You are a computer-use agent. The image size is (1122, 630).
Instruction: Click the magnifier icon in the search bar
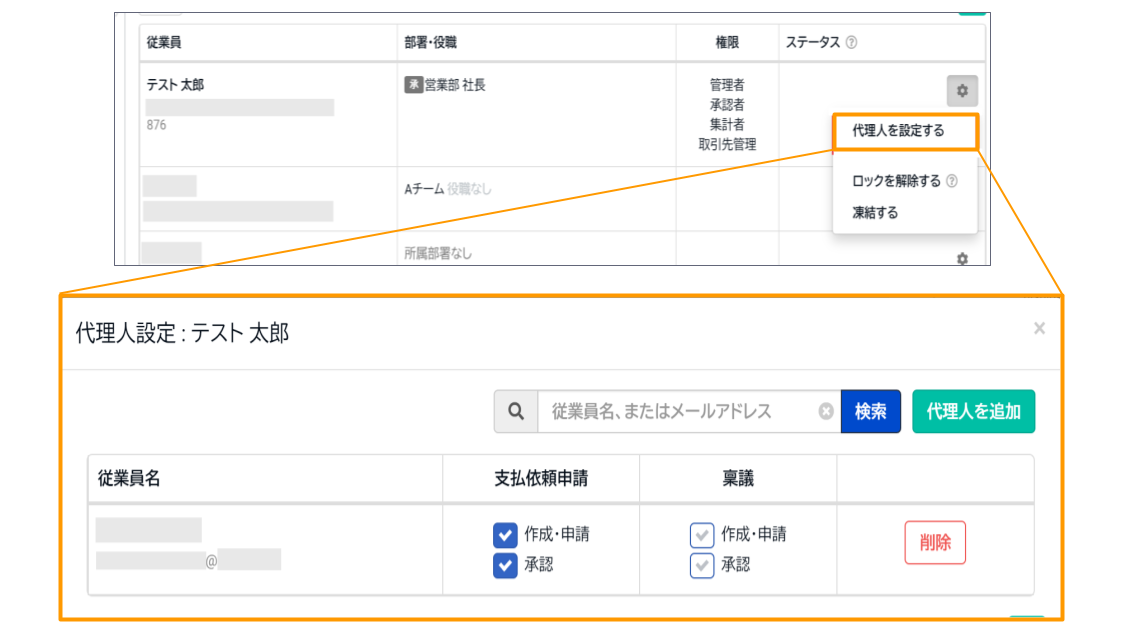pyautogui.click(x=516, y=412)
